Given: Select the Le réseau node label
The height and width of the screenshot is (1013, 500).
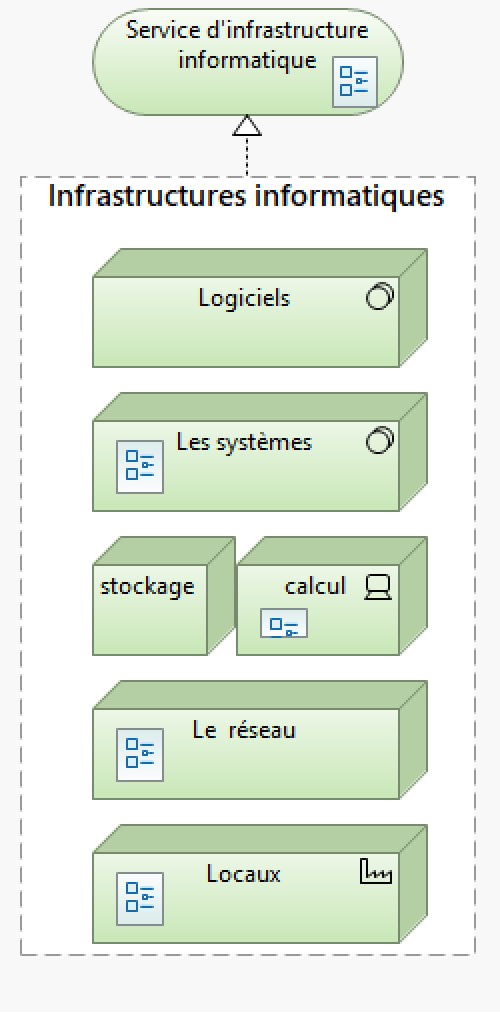Looking at the screenshot, I should point(244,730).
